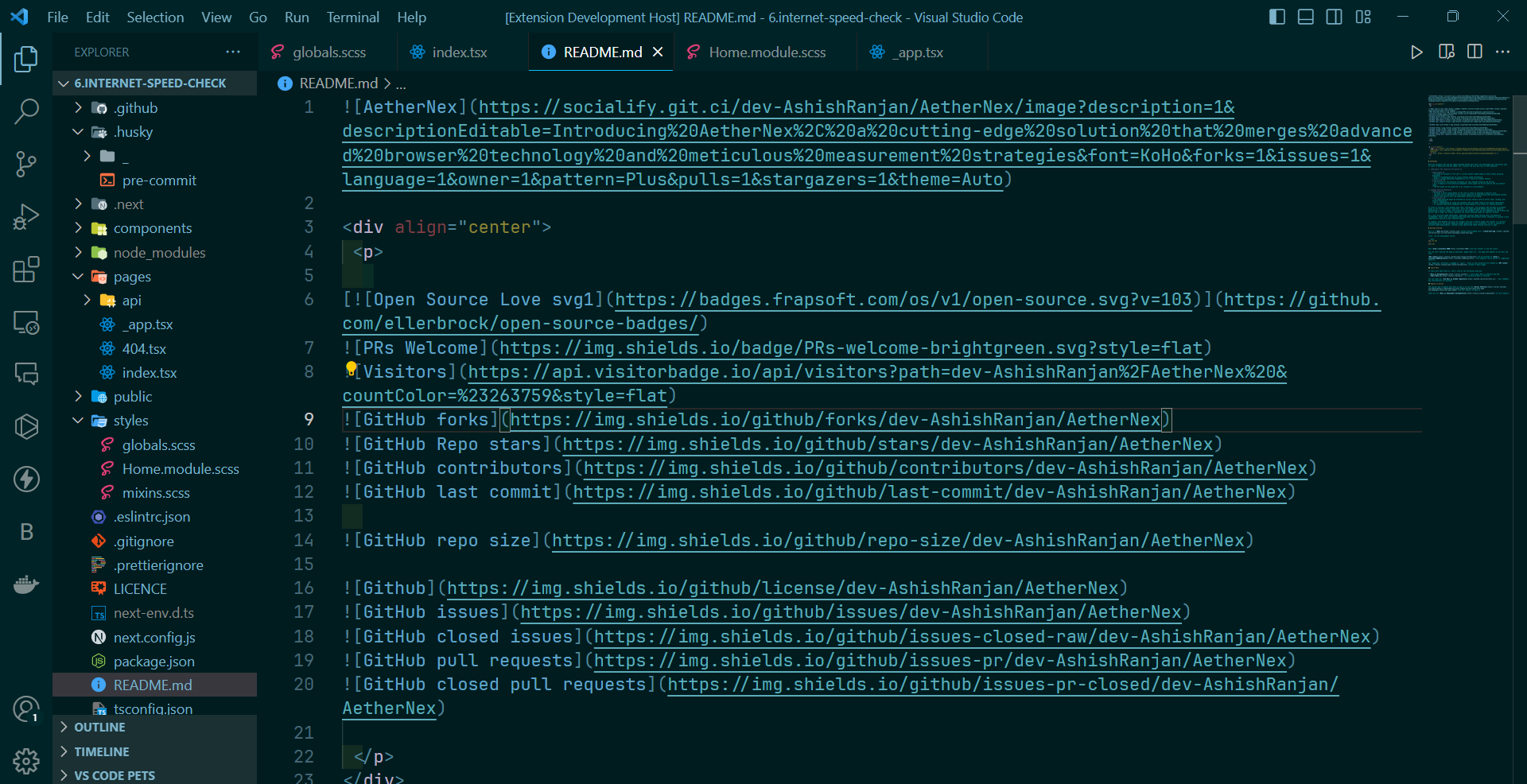The width and height of the screenshot is (1527, 784).
Task: Open the Extensions view
Action: point(26,269)
